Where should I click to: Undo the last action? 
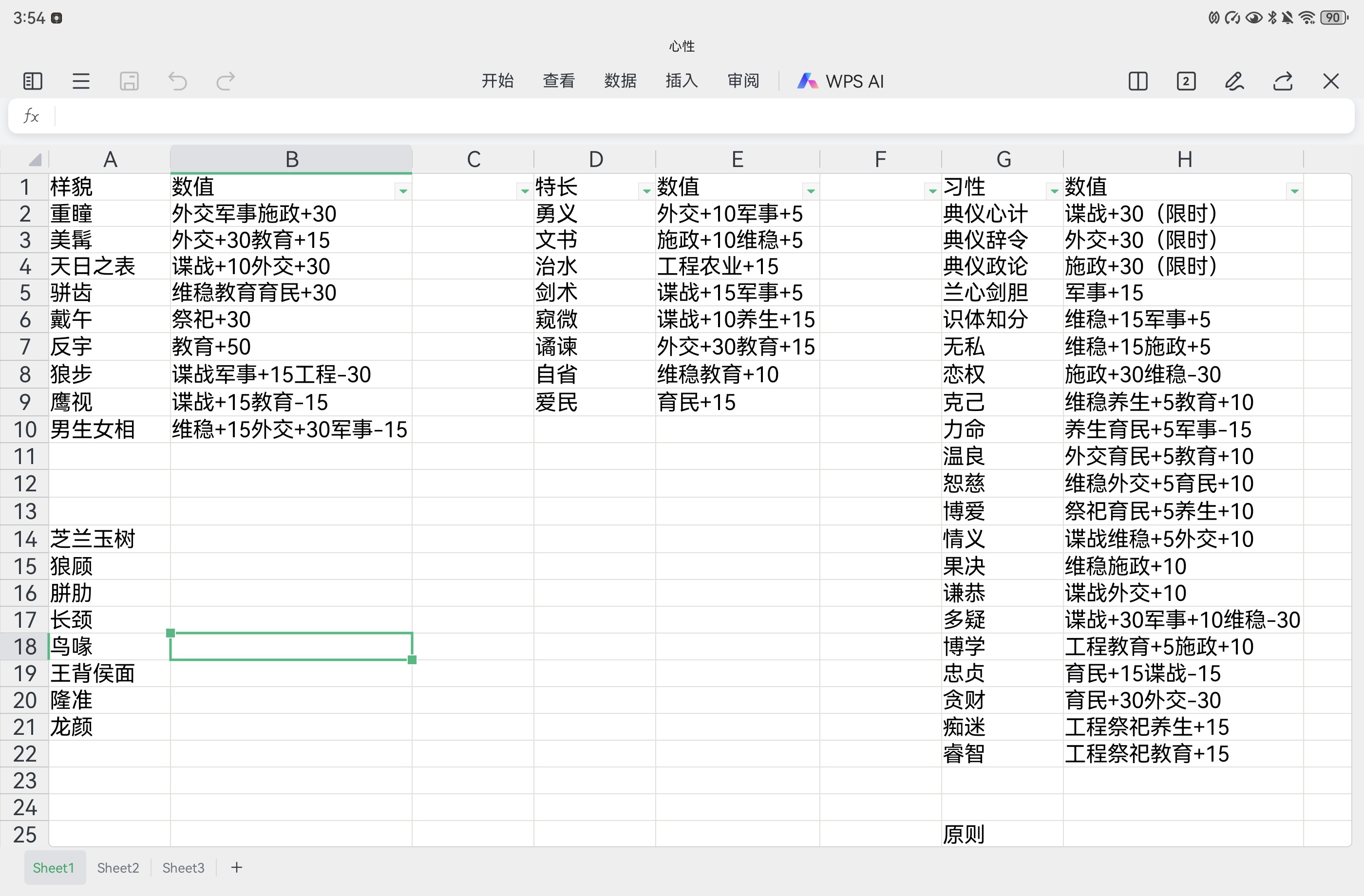tap(178, 81)
